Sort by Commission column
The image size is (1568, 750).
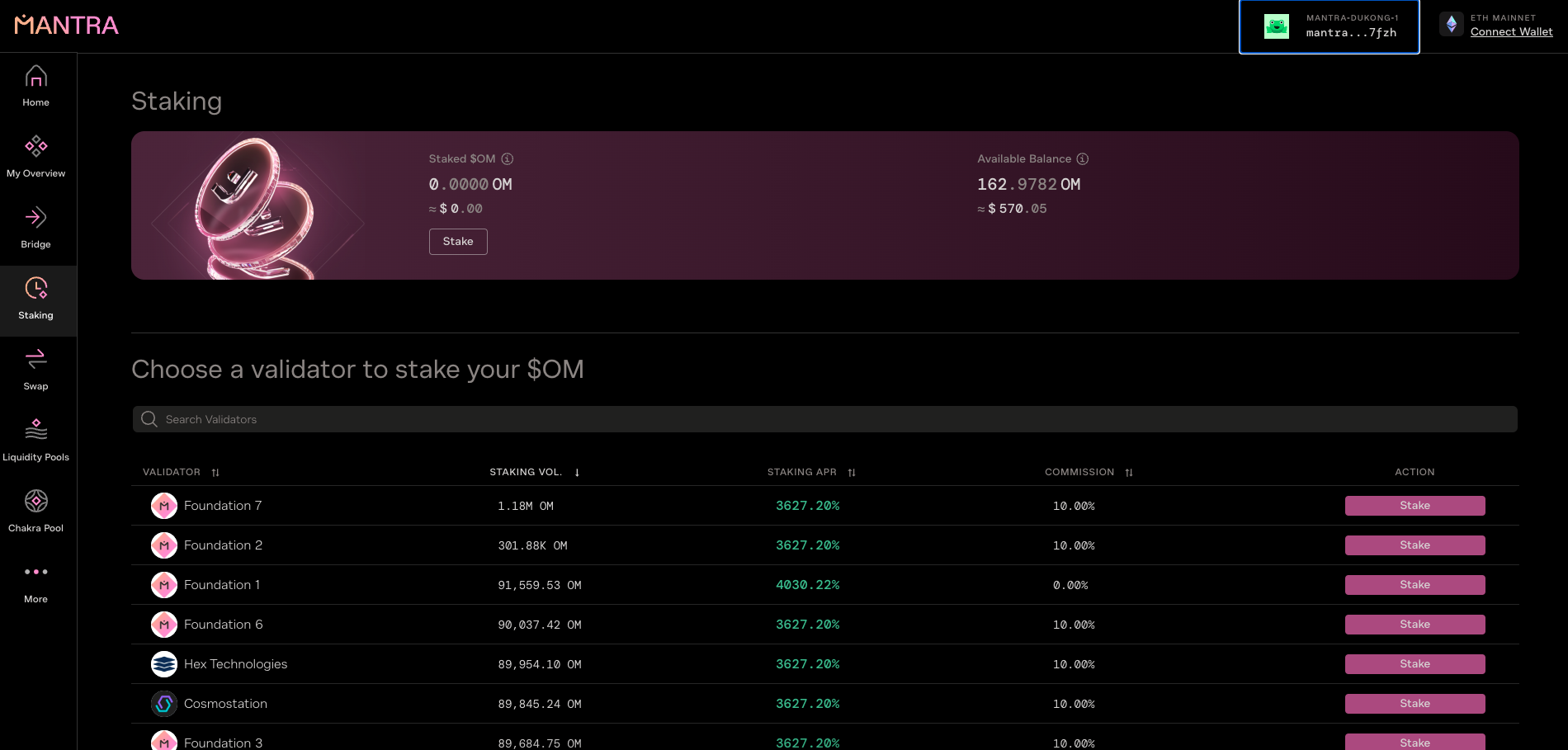pos(1129,473)
